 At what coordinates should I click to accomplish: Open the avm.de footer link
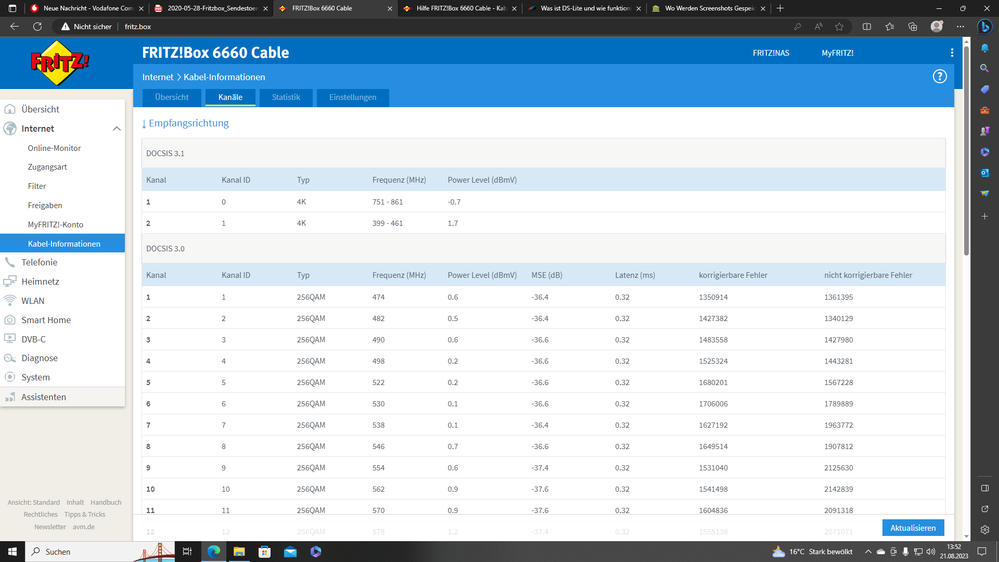83,527
